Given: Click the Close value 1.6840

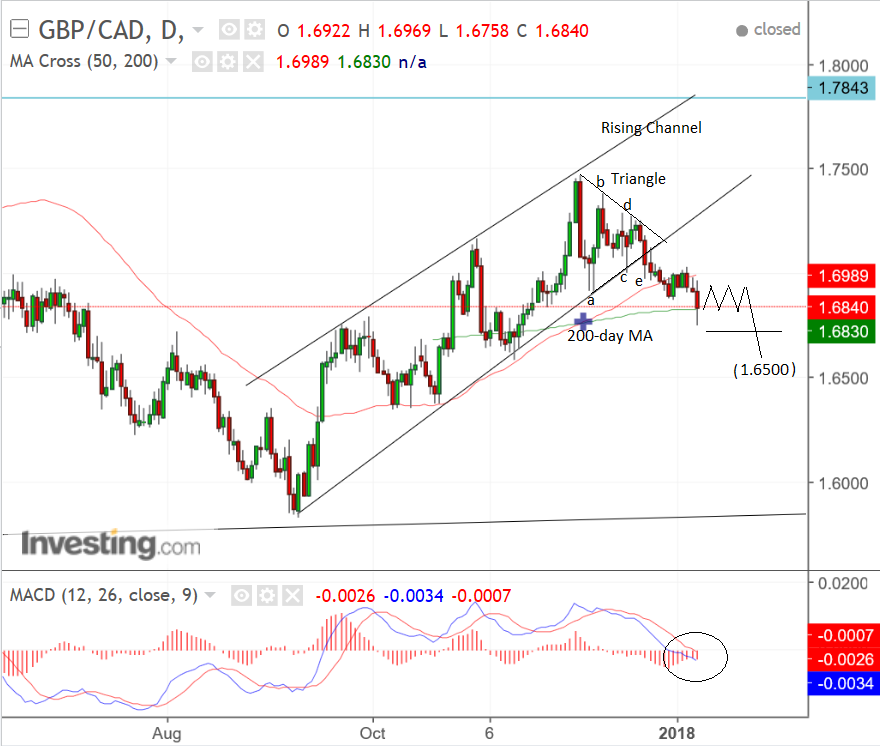Looking at the screenshot, I should [x=562, y=31].
